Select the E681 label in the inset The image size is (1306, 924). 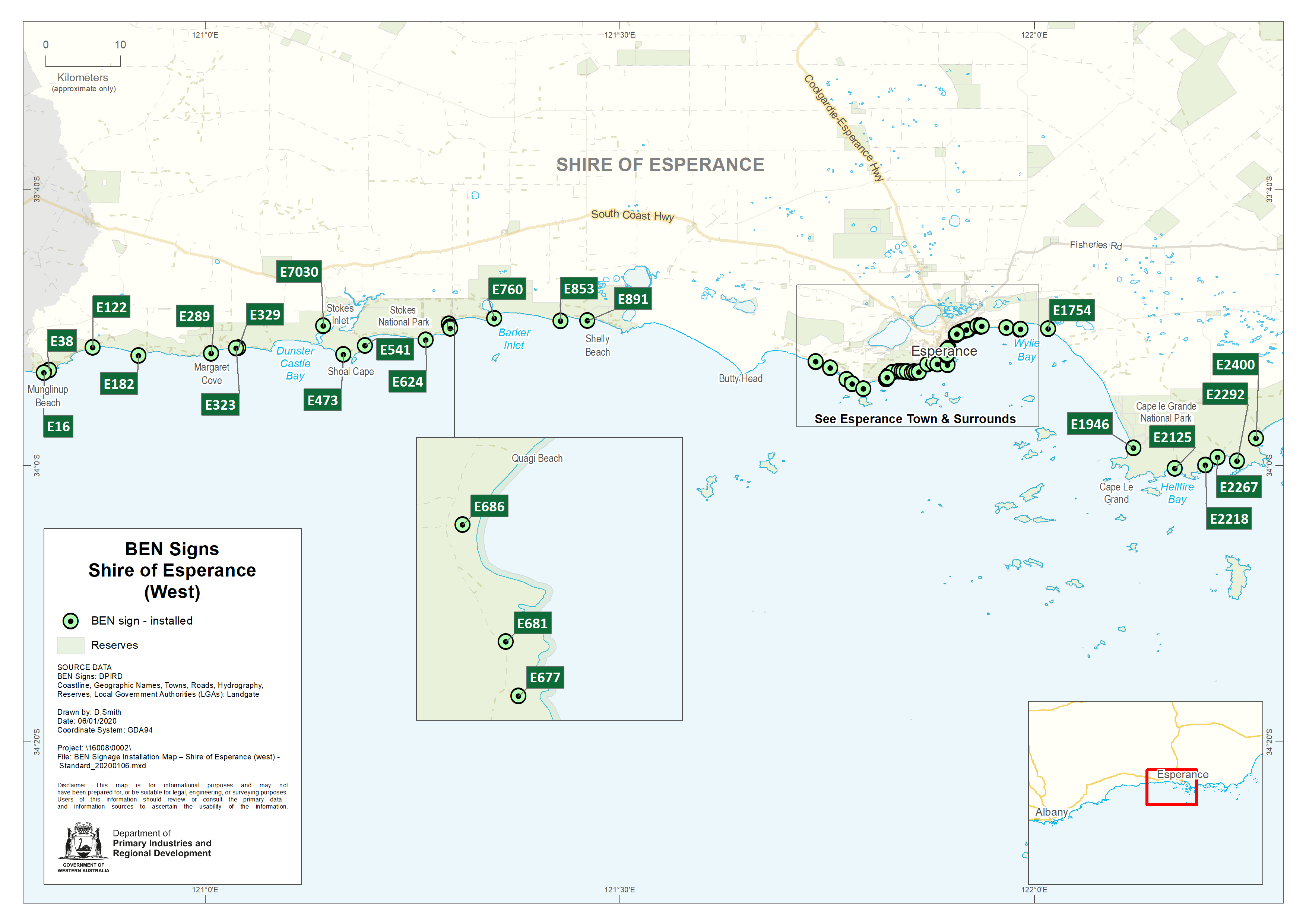click(x=532, y=623)
